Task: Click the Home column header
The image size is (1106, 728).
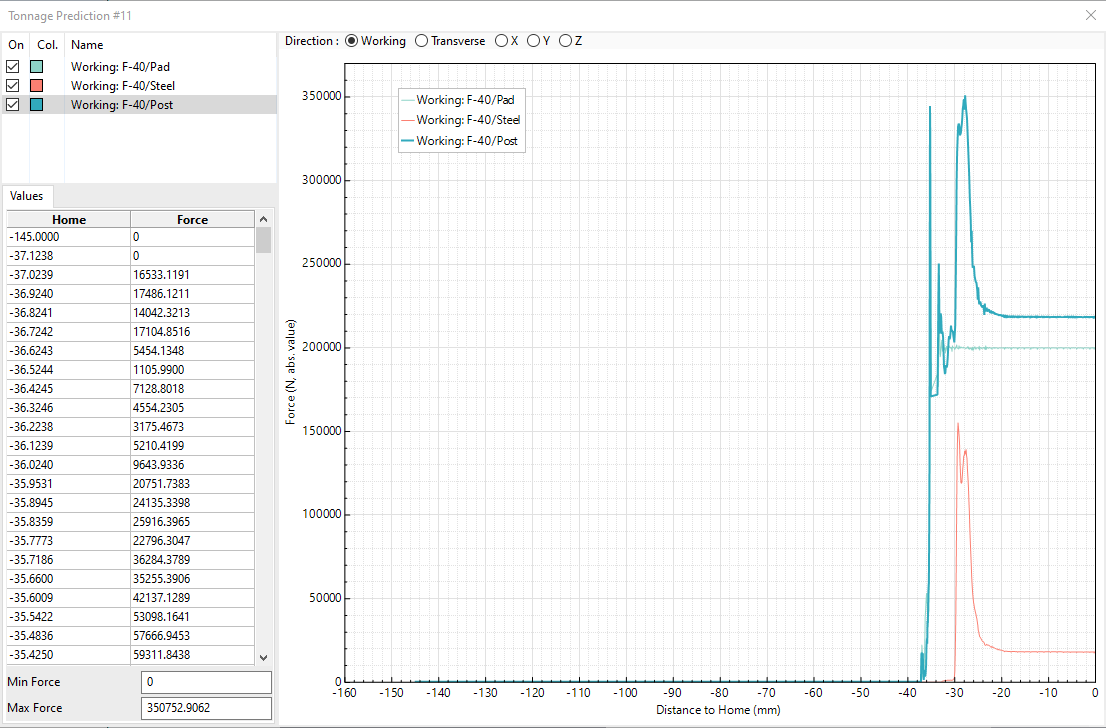Action: tap(69, 219)
